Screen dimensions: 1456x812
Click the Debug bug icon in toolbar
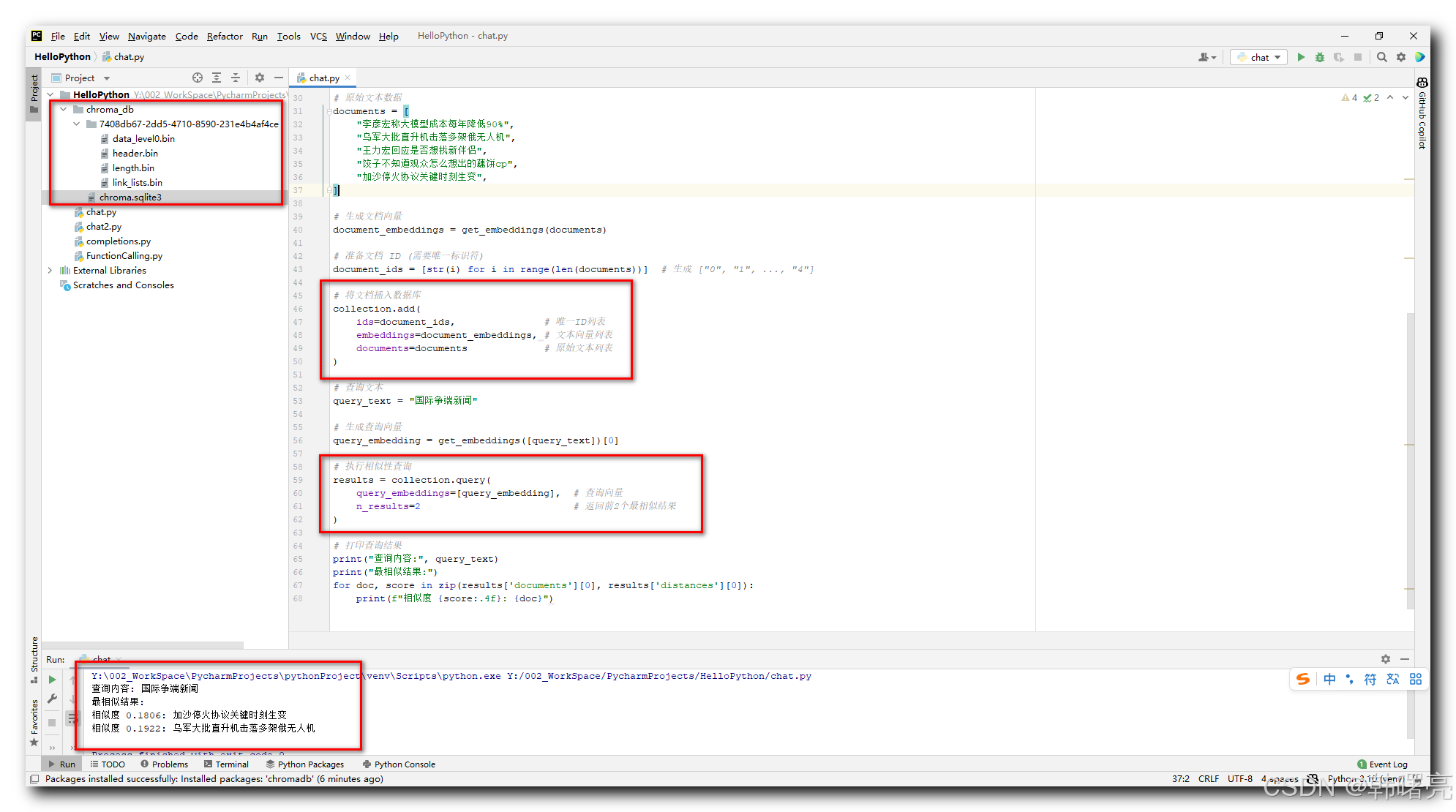[1320, 57]
